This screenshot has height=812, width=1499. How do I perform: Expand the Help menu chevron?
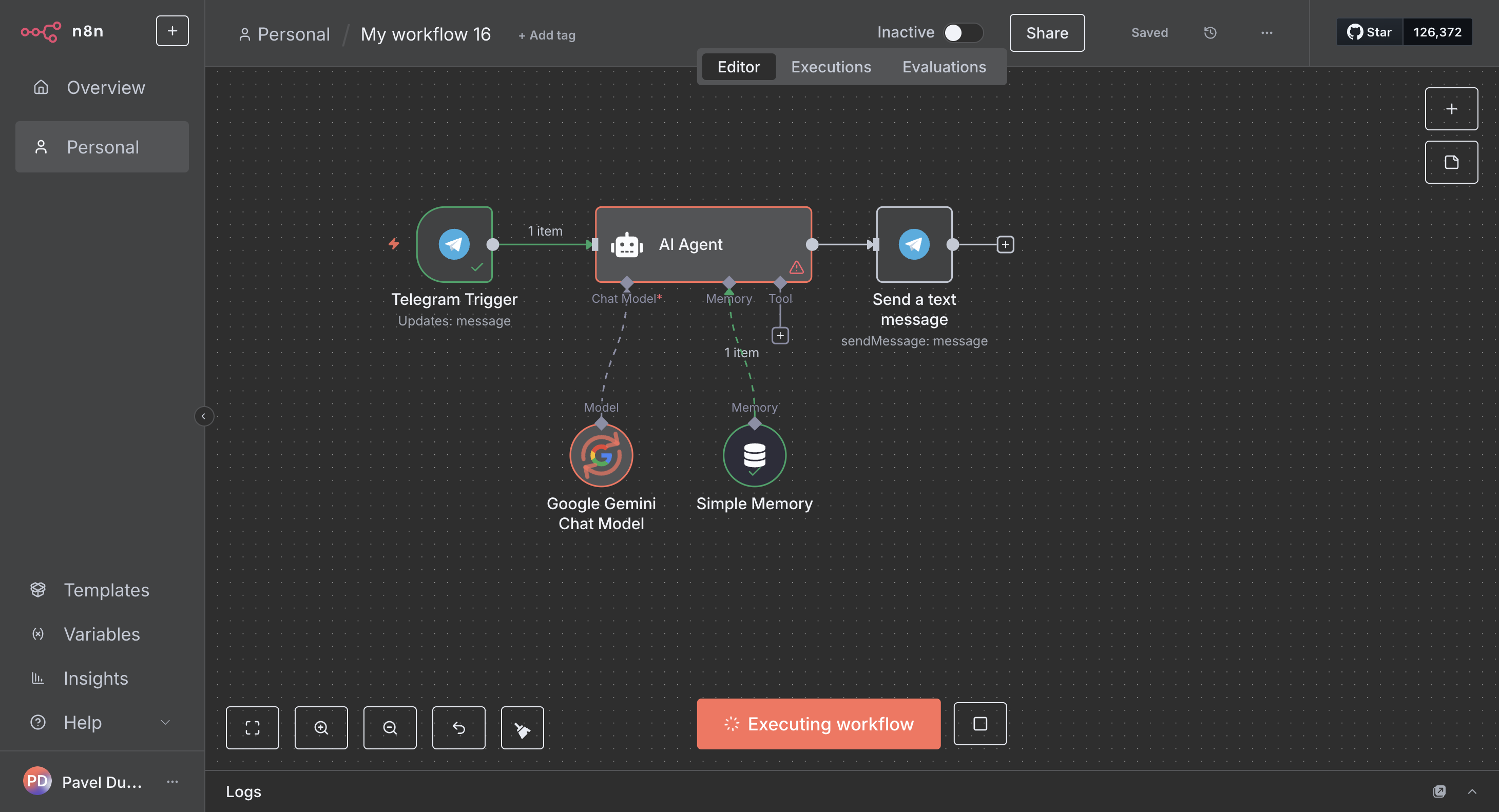[165, 722]
